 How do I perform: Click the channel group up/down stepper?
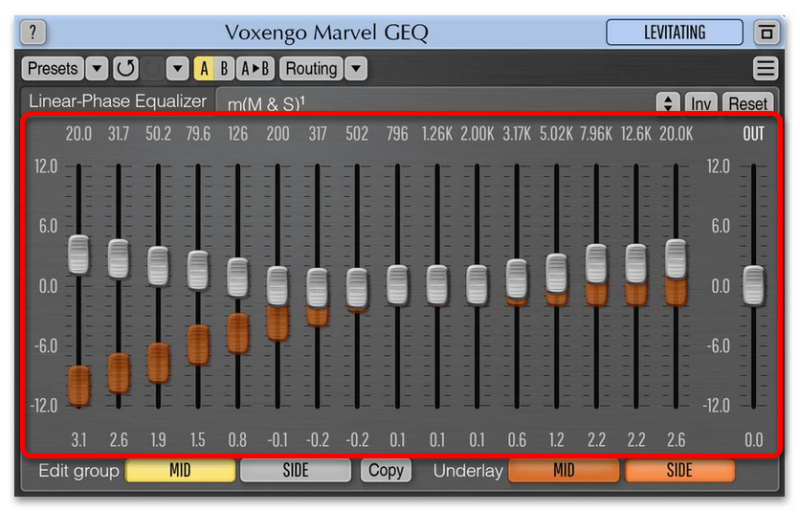tap(668, 103)
